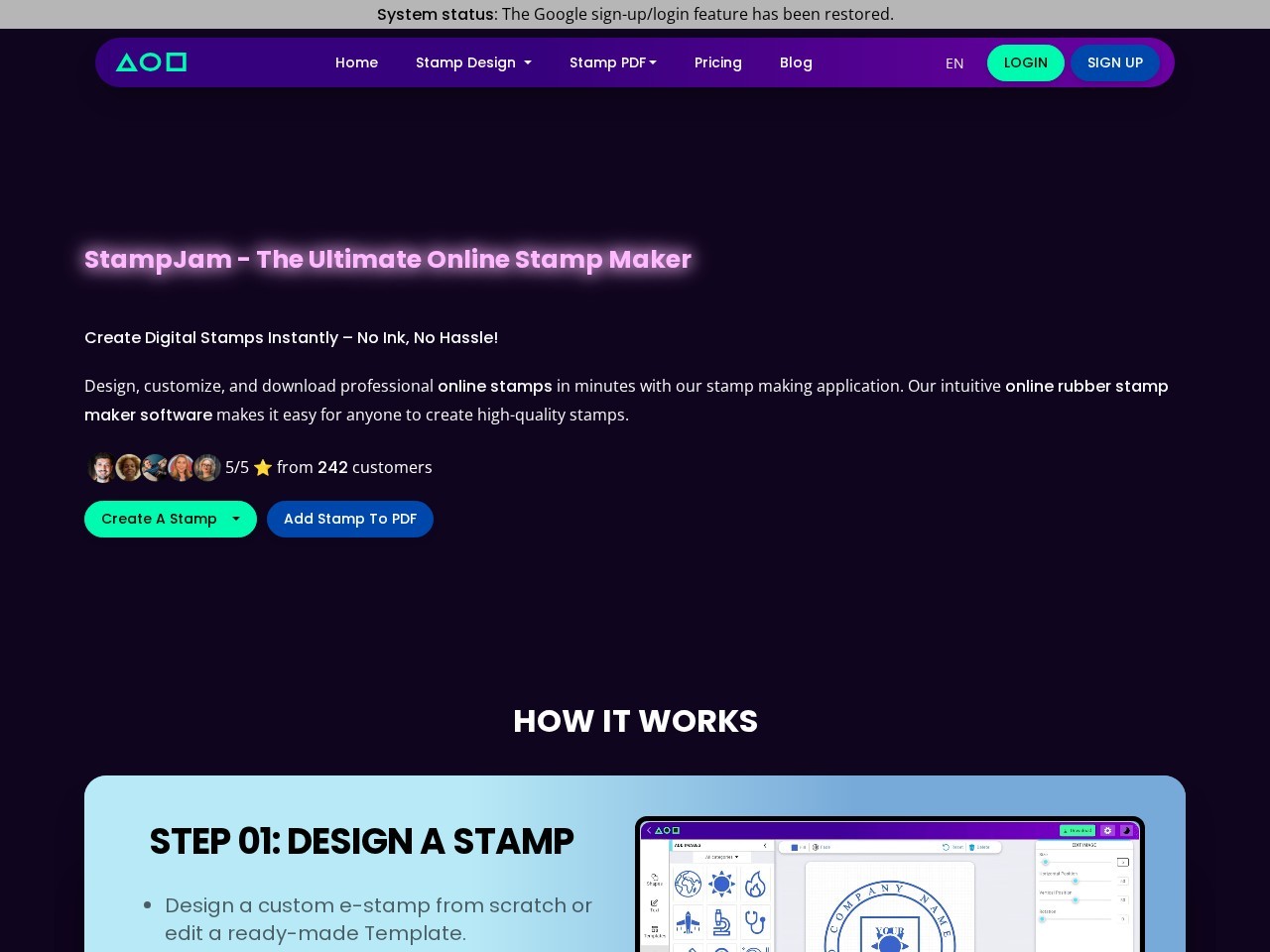Click the gold star rating icon

click(x=263, y=467)
